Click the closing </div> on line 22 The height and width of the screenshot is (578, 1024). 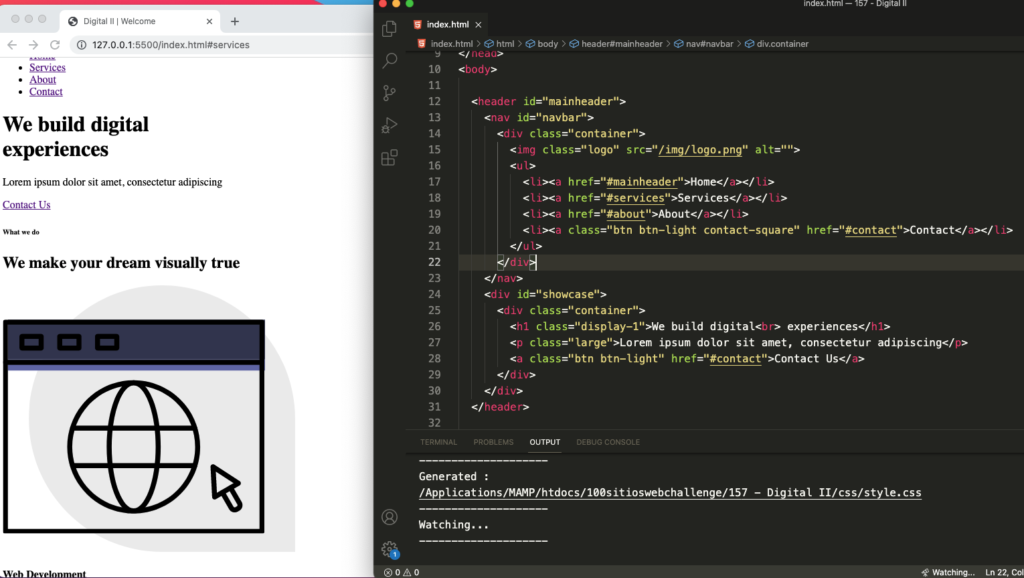[x=516, y=262]
